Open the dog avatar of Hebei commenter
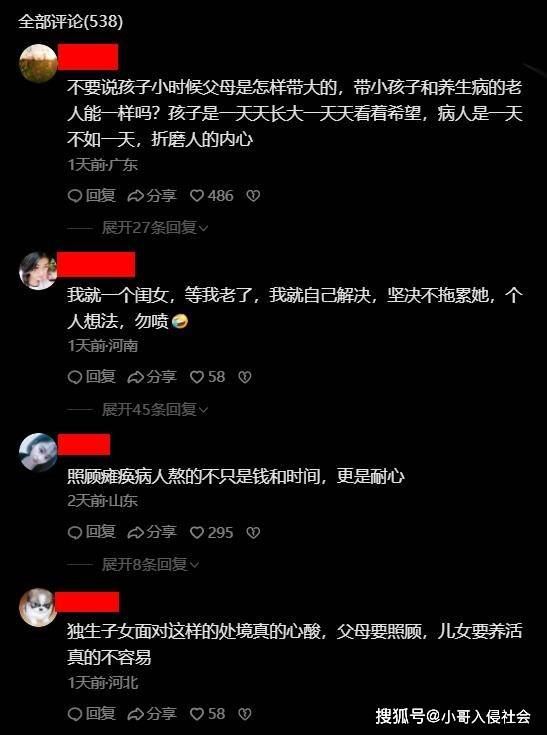The image size is (547, 735). tap(38, 608)
